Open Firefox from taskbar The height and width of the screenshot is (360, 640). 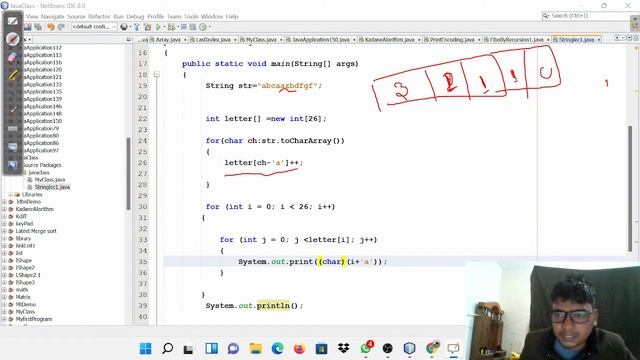(300, 348)
